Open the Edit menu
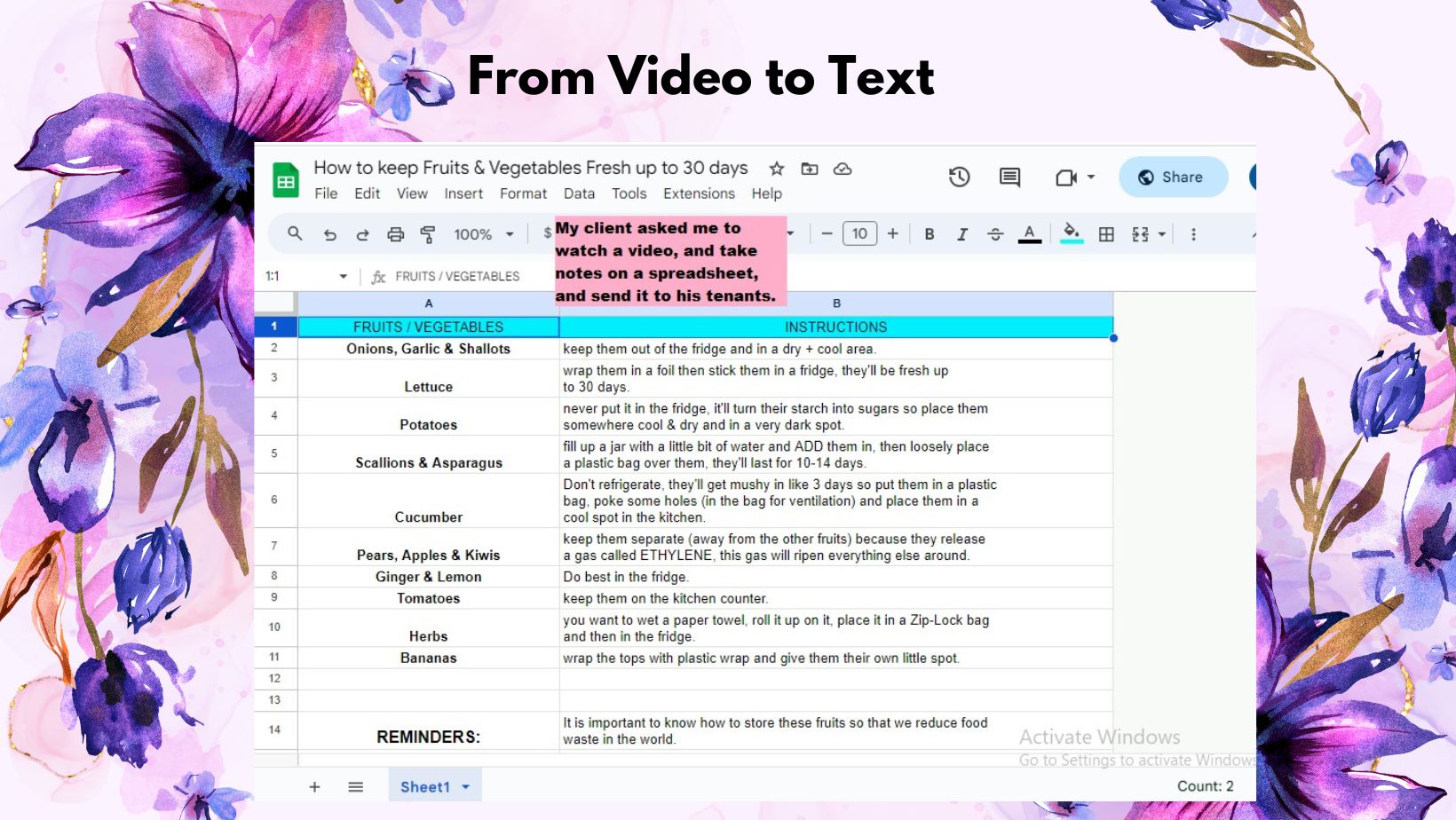Image resolution: width=1456 pixels, height=820 pixels. tap(368, 193)
